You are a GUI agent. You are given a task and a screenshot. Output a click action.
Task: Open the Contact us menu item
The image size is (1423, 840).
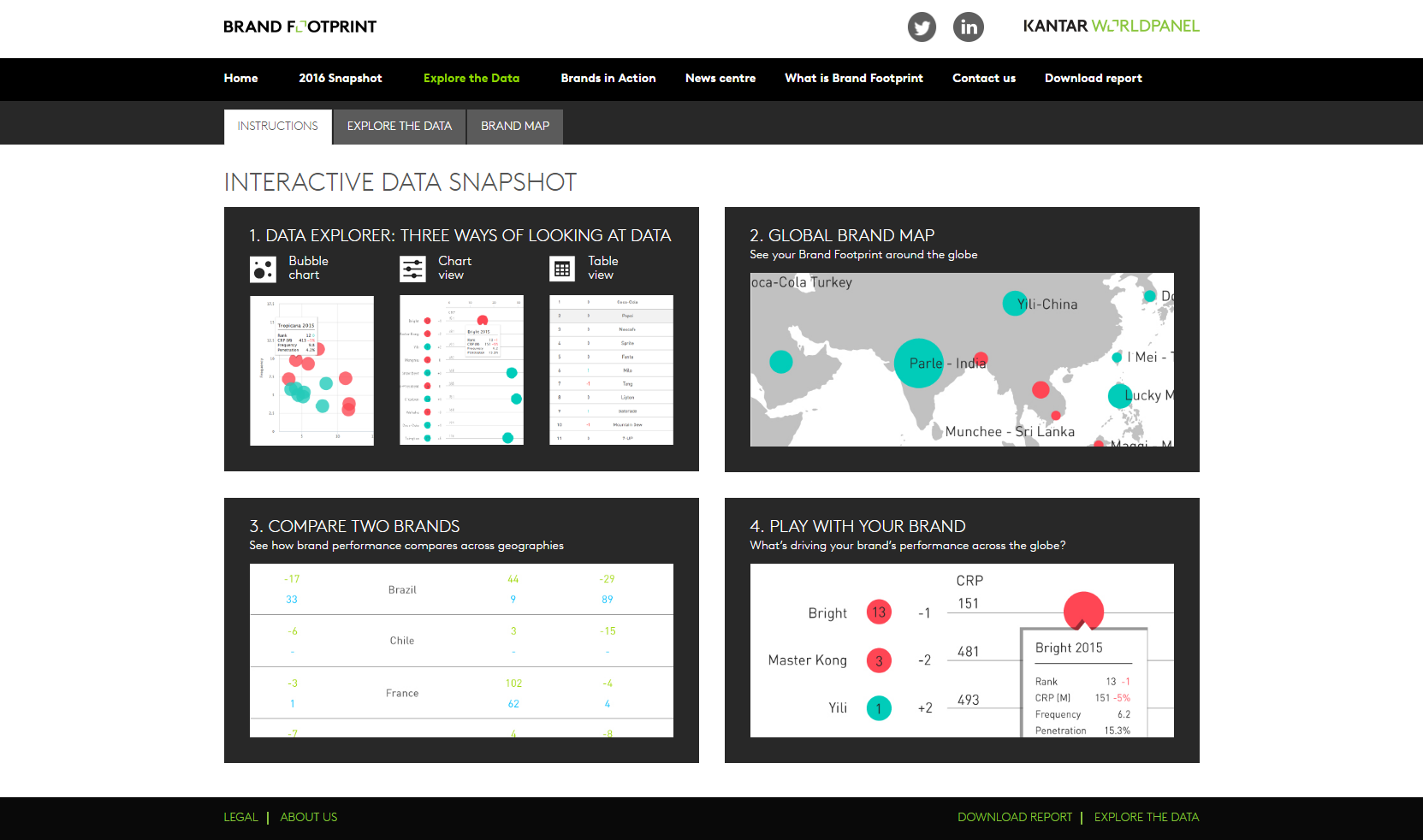pos(984,78)
